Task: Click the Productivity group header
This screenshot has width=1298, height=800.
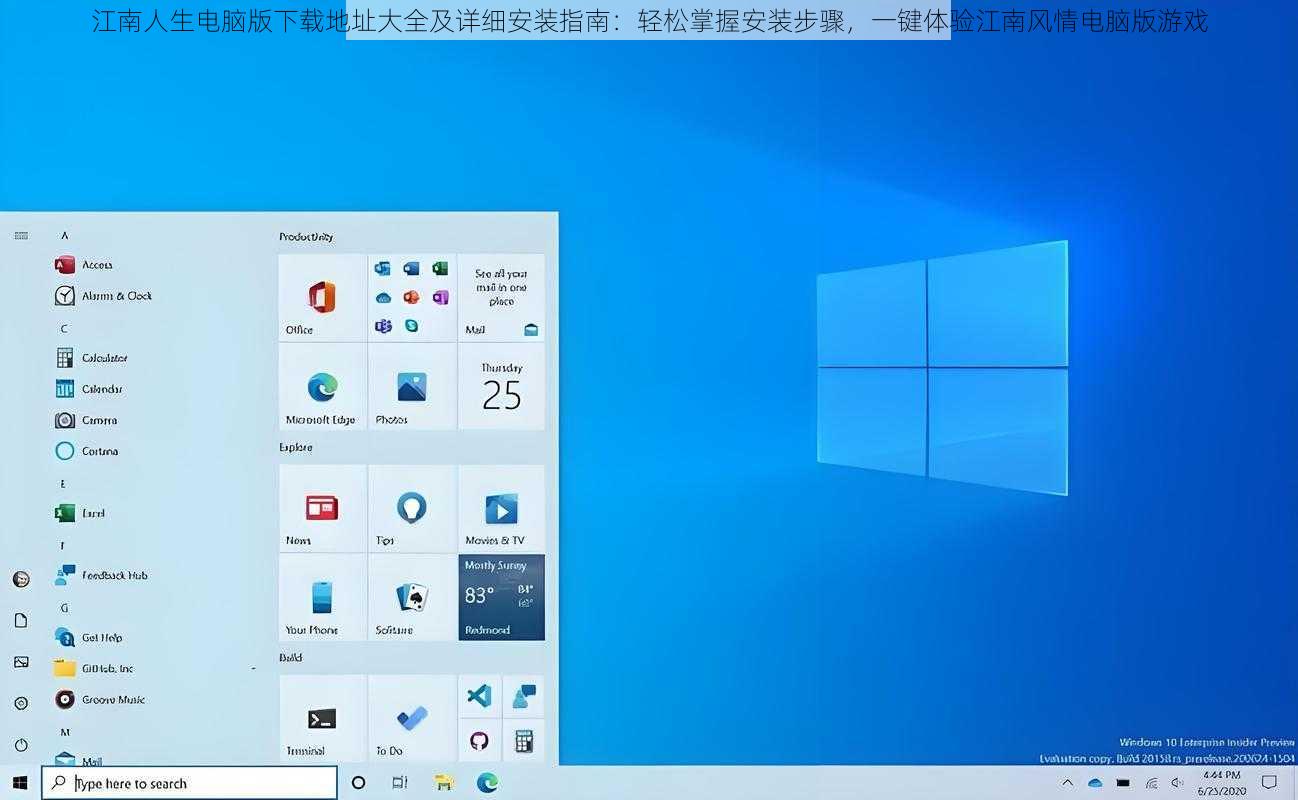Action: (306, 237)
